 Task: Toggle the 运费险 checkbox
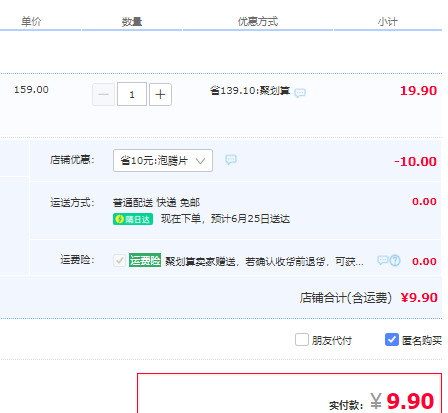[x=119, y=260]
